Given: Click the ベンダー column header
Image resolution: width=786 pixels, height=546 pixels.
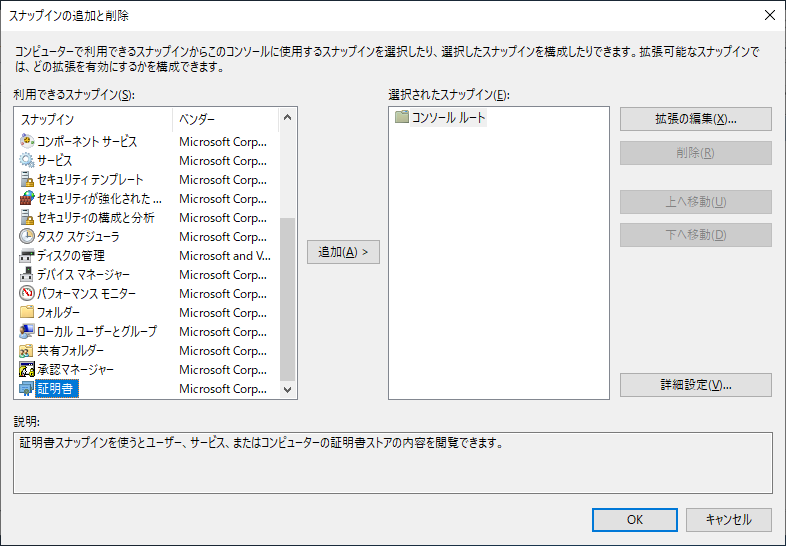Looking at the screenshot, I should [226, 119].
